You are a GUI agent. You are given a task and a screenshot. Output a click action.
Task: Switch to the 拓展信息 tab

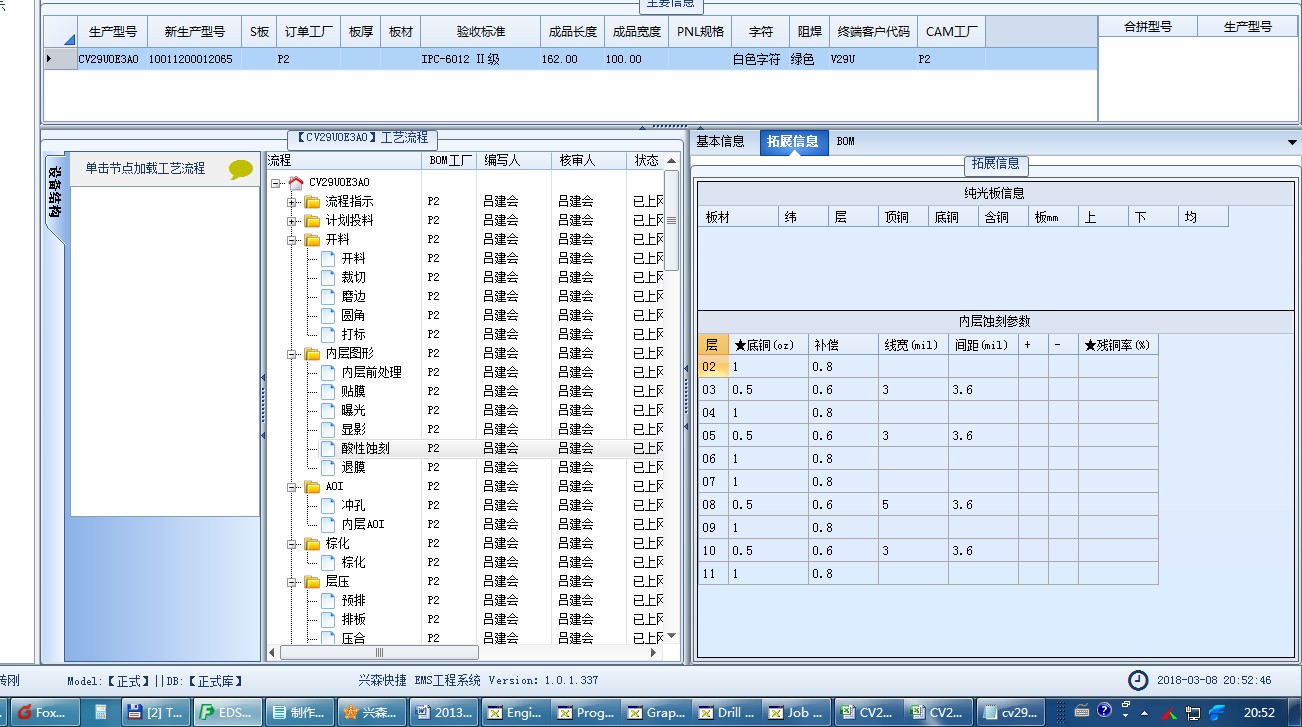793,142
